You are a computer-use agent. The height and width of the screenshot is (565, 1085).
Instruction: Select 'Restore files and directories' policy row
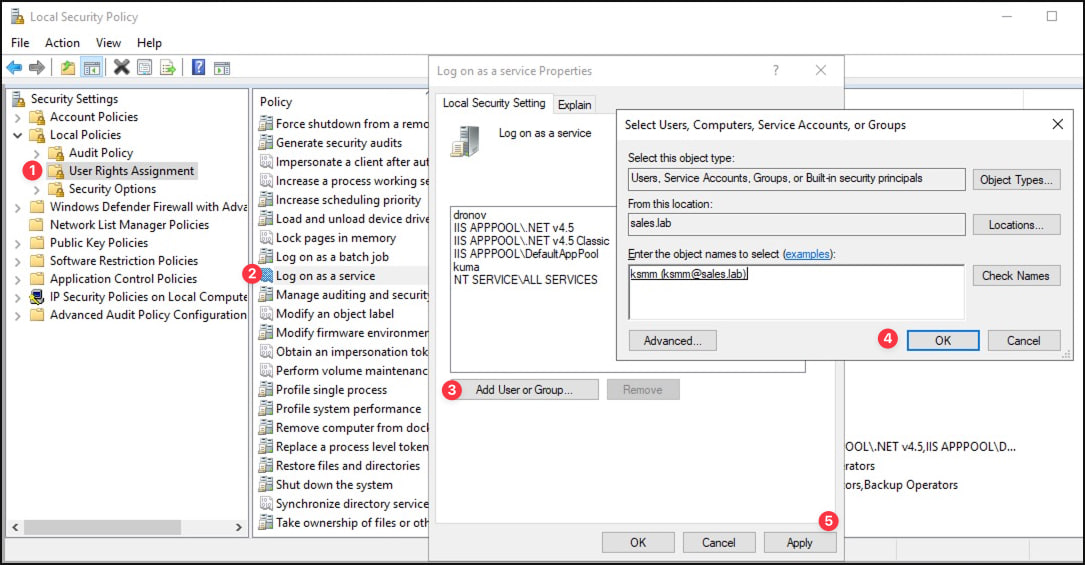pyautogui.click(x=347, y=465)
